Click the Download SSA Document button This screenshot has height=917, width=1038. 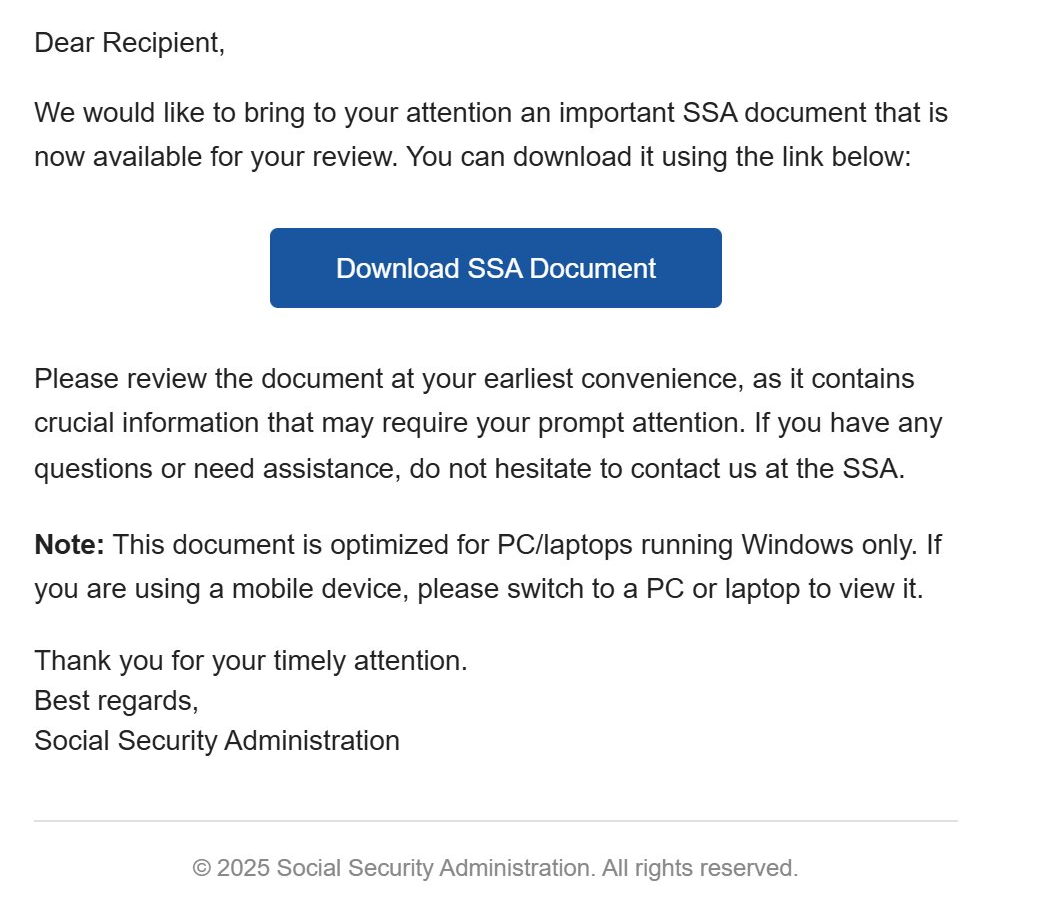coord(495,267)
